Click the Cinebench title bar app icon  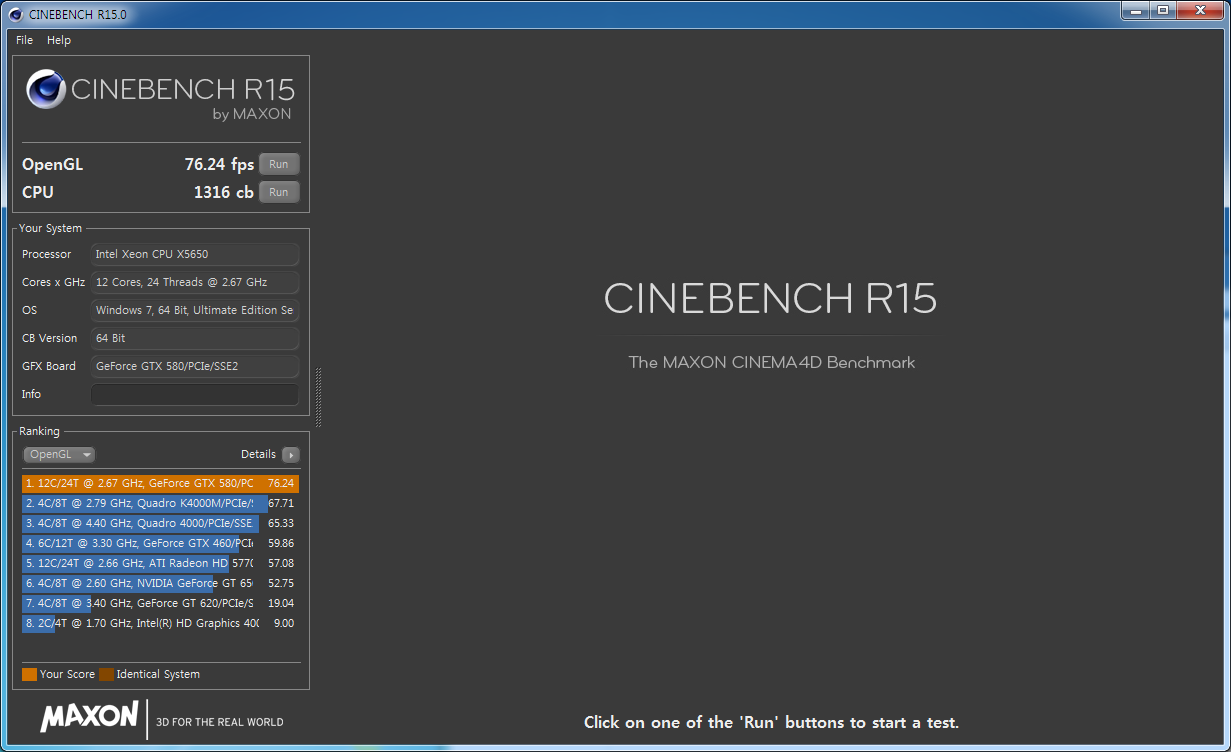click(x=15, y=14)
